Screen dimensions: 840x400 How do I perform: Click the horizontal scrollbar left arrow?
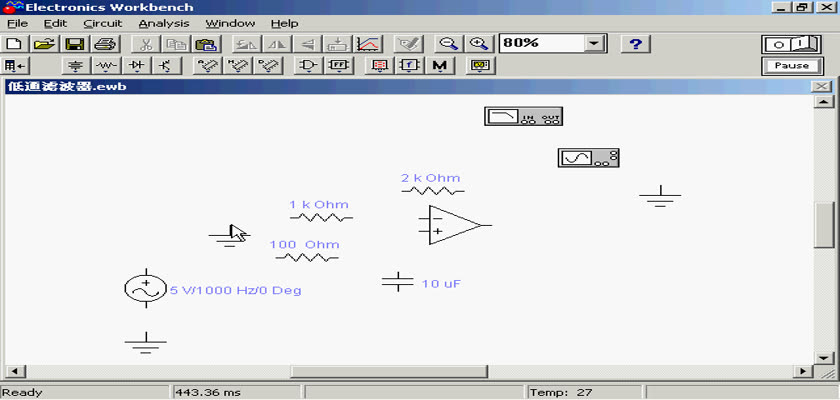tap(14, 371)
